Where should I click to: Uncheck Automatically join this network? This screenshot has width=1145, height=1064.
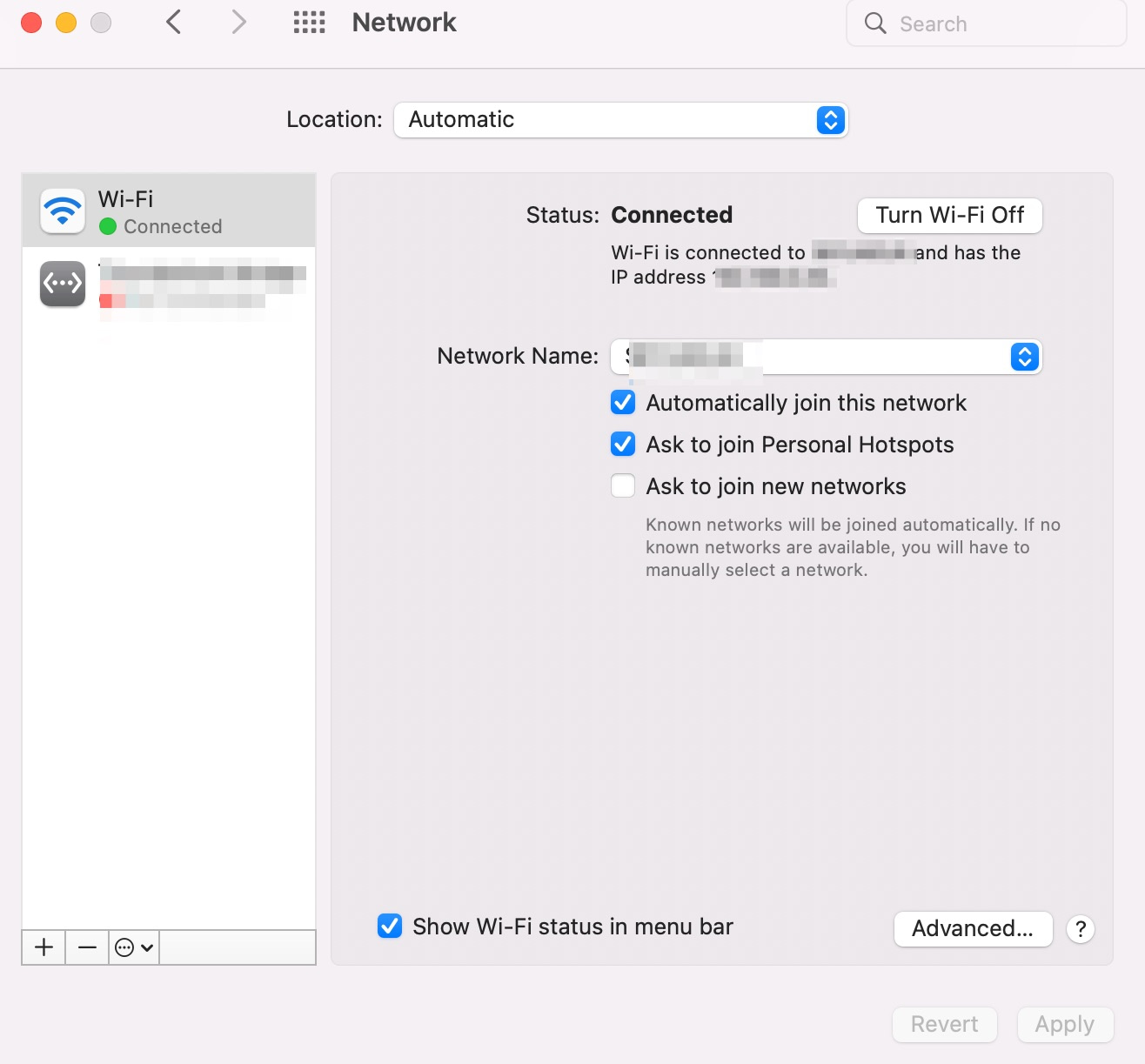[623, 403]
